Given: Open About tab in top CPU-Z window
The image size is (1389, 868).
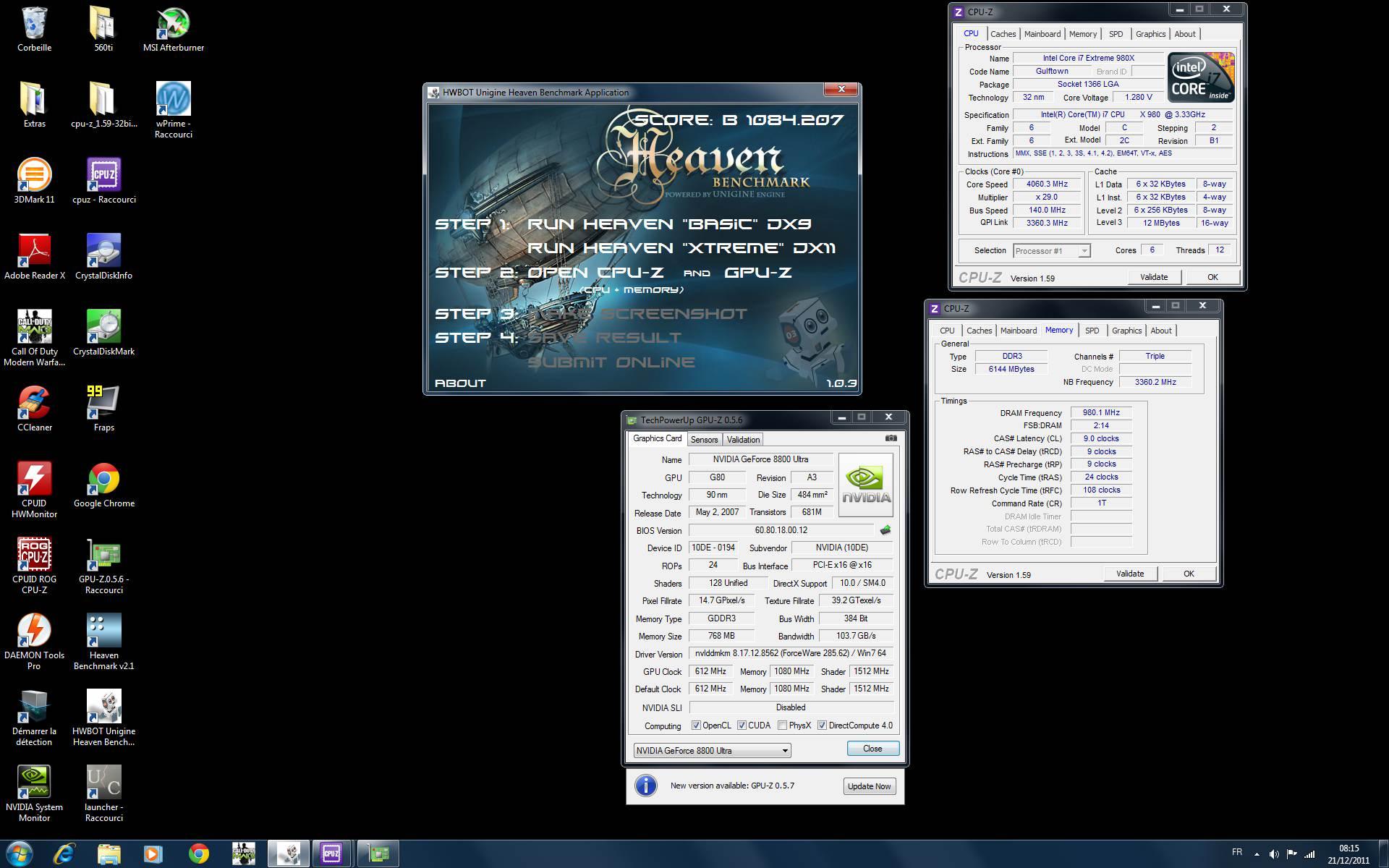Looking at the screenshot, I should click(1185, 34).
